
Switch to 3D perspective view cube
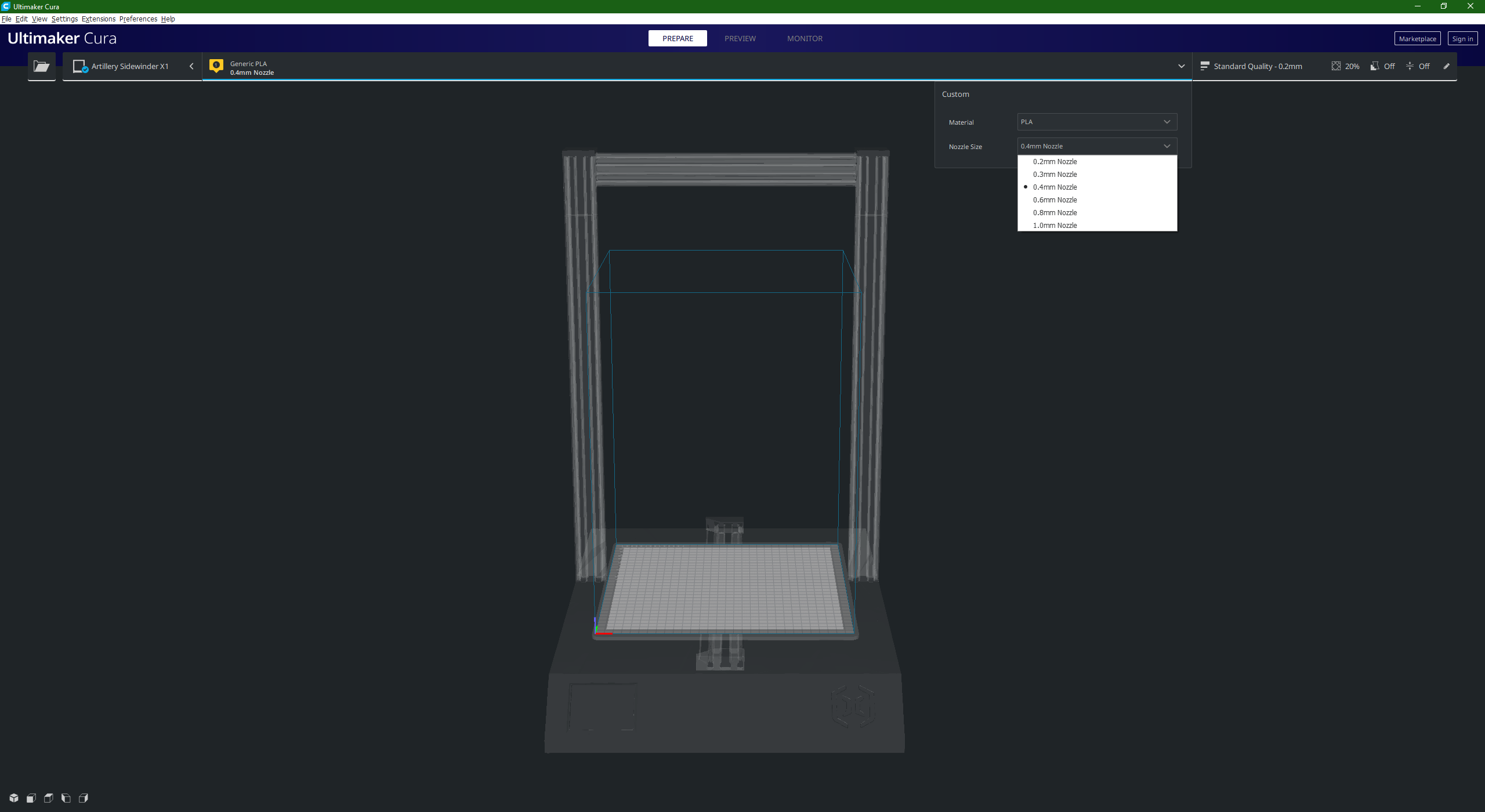pos(14,798)
